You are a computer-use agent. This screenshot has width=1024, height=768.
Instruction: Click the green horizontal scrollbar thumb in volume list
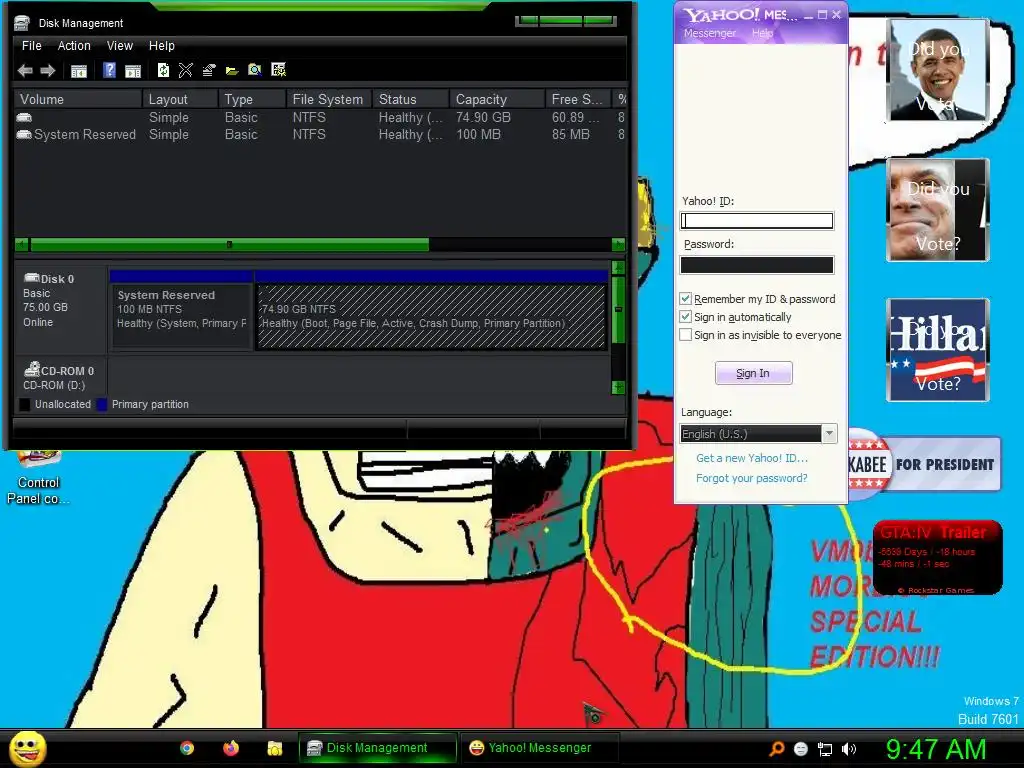229,245
